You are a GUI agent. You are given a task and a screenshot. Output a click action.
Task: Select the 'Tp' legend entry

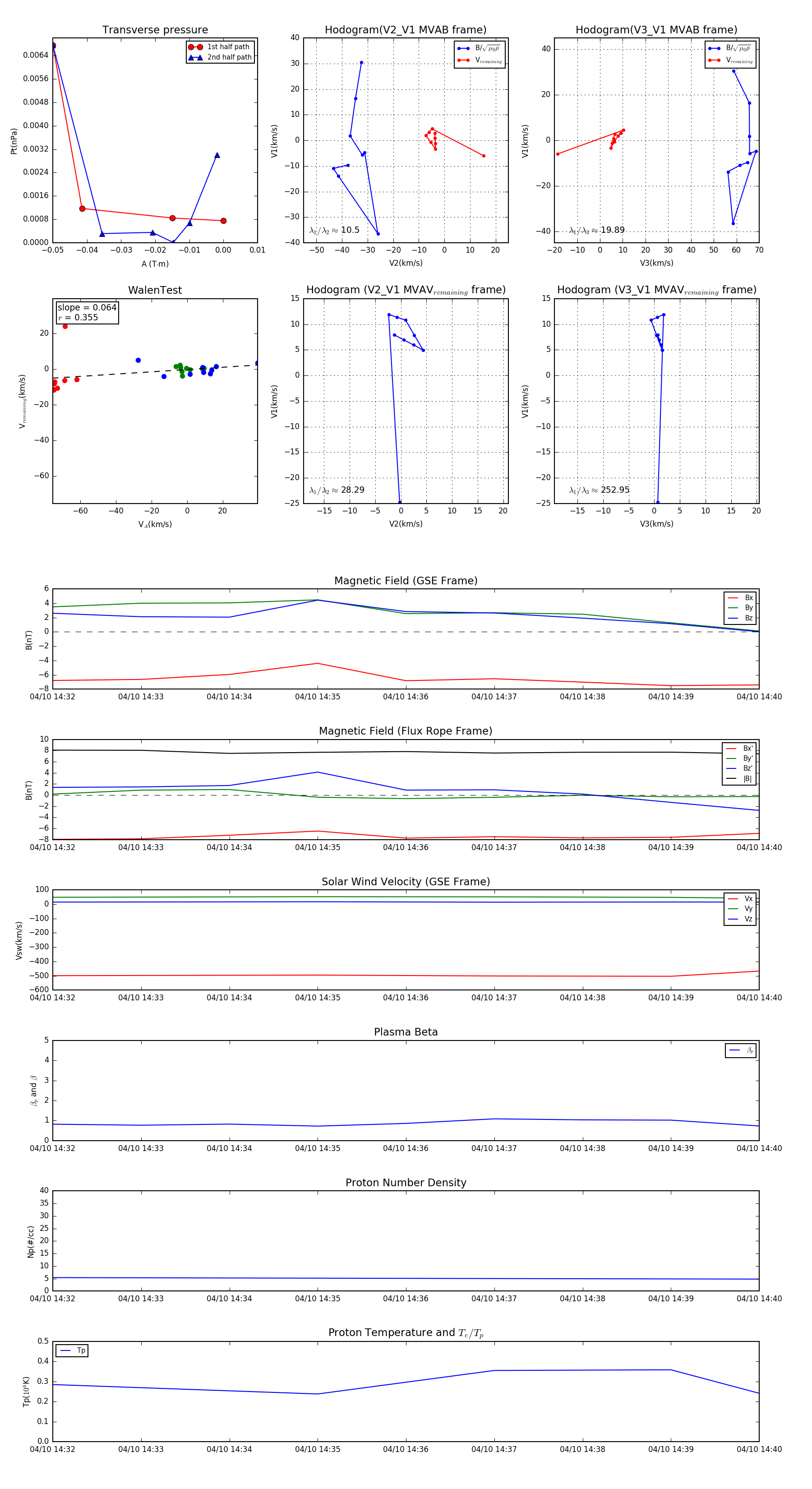pyautogui.click(x=72, y=1351)
